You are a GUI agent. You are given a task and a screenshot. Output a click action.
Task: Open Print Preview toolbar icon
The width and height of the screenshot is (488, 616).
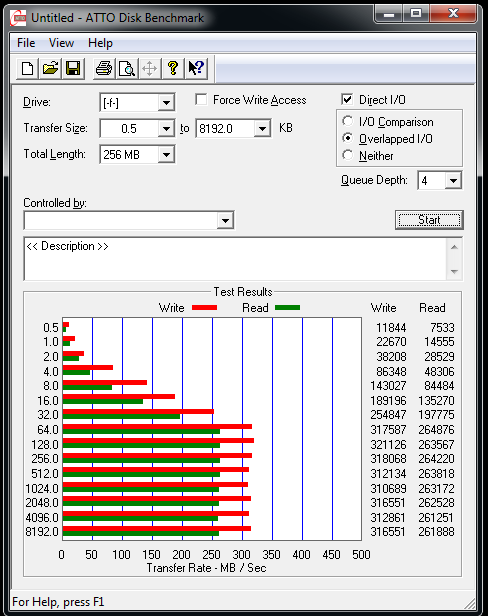click(127, 69)
